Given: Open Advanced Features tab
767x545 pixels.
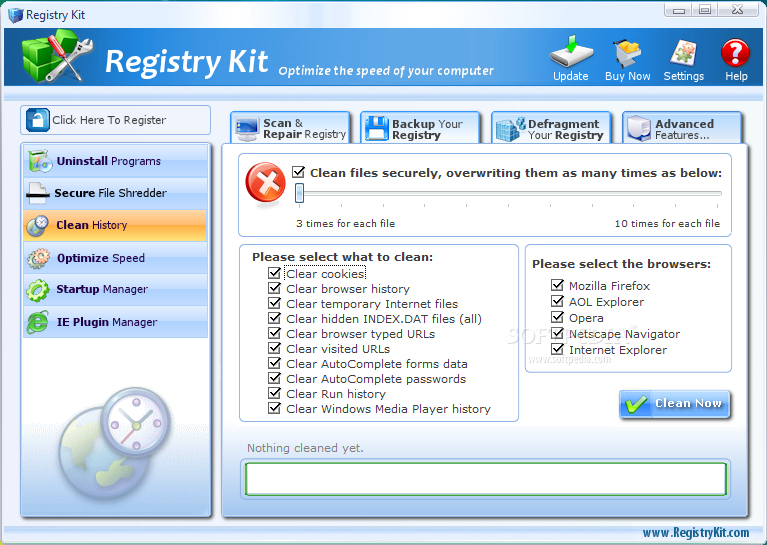Looking at the screenshot, I should [682, 128].
